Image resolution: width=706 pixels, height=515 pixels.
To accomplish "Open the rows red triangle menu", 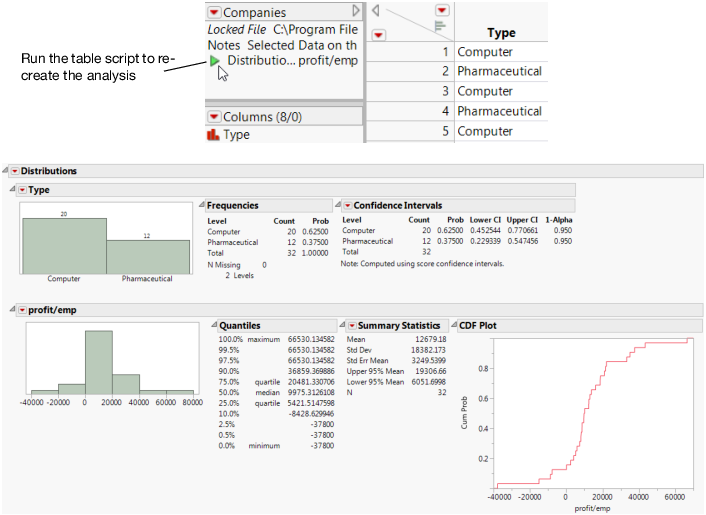I will coord(379,35).
